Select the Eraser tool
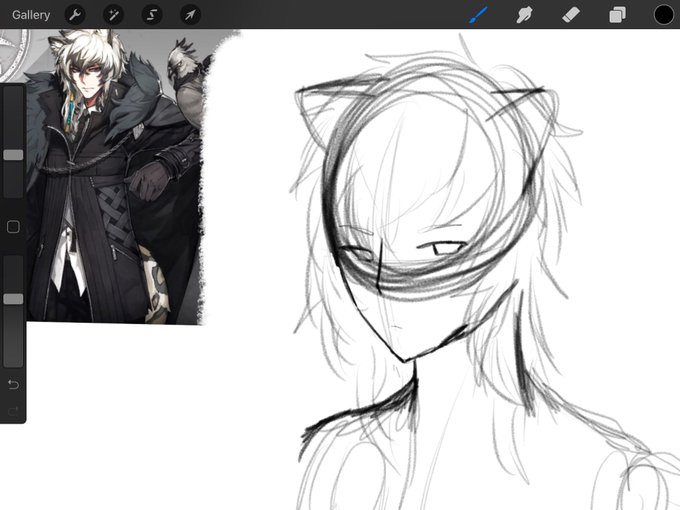 pos(571,15)
